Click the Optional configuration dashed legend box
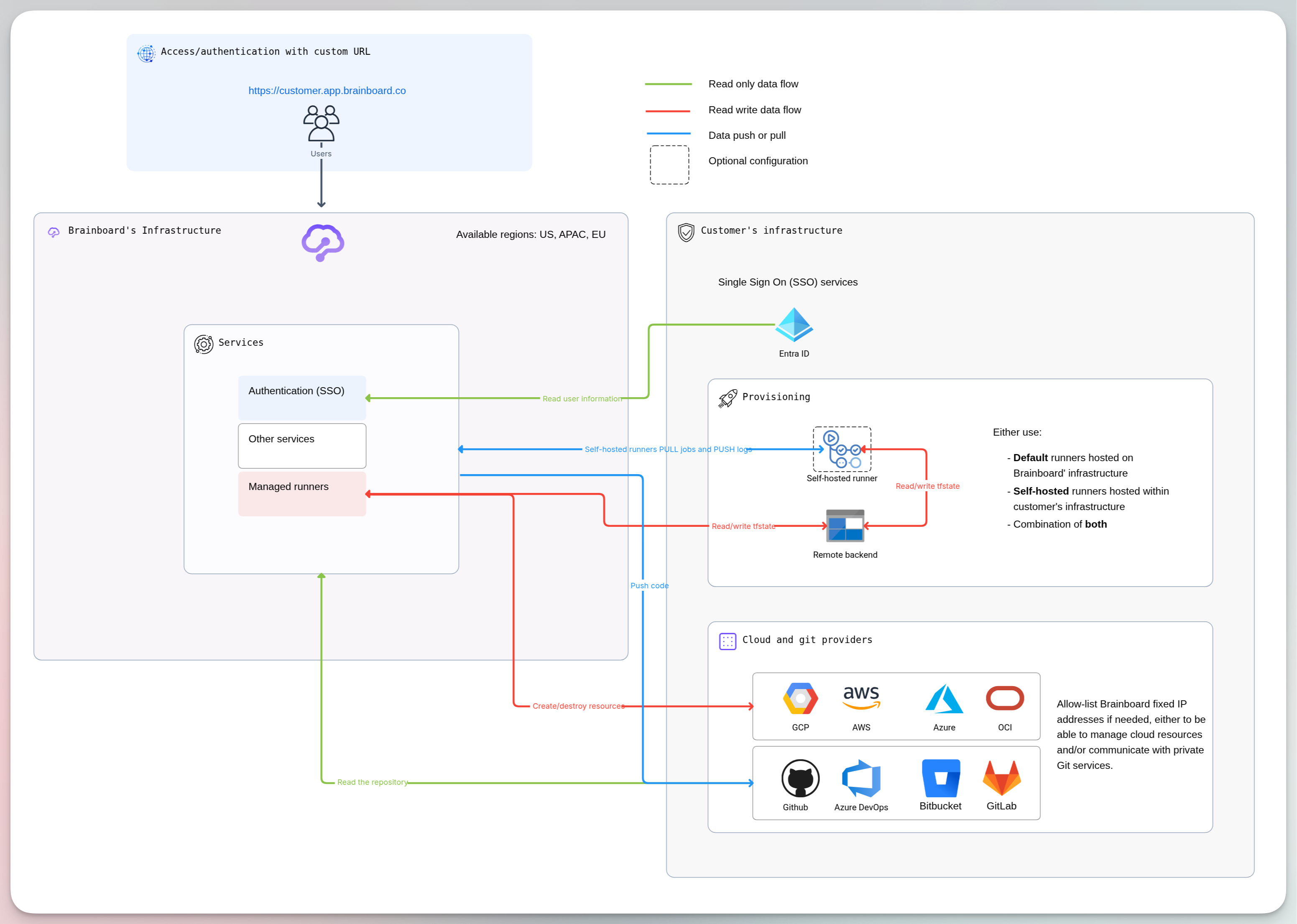Image resolution: width=1297 pixels, height=924 pixels. [669, 165]
